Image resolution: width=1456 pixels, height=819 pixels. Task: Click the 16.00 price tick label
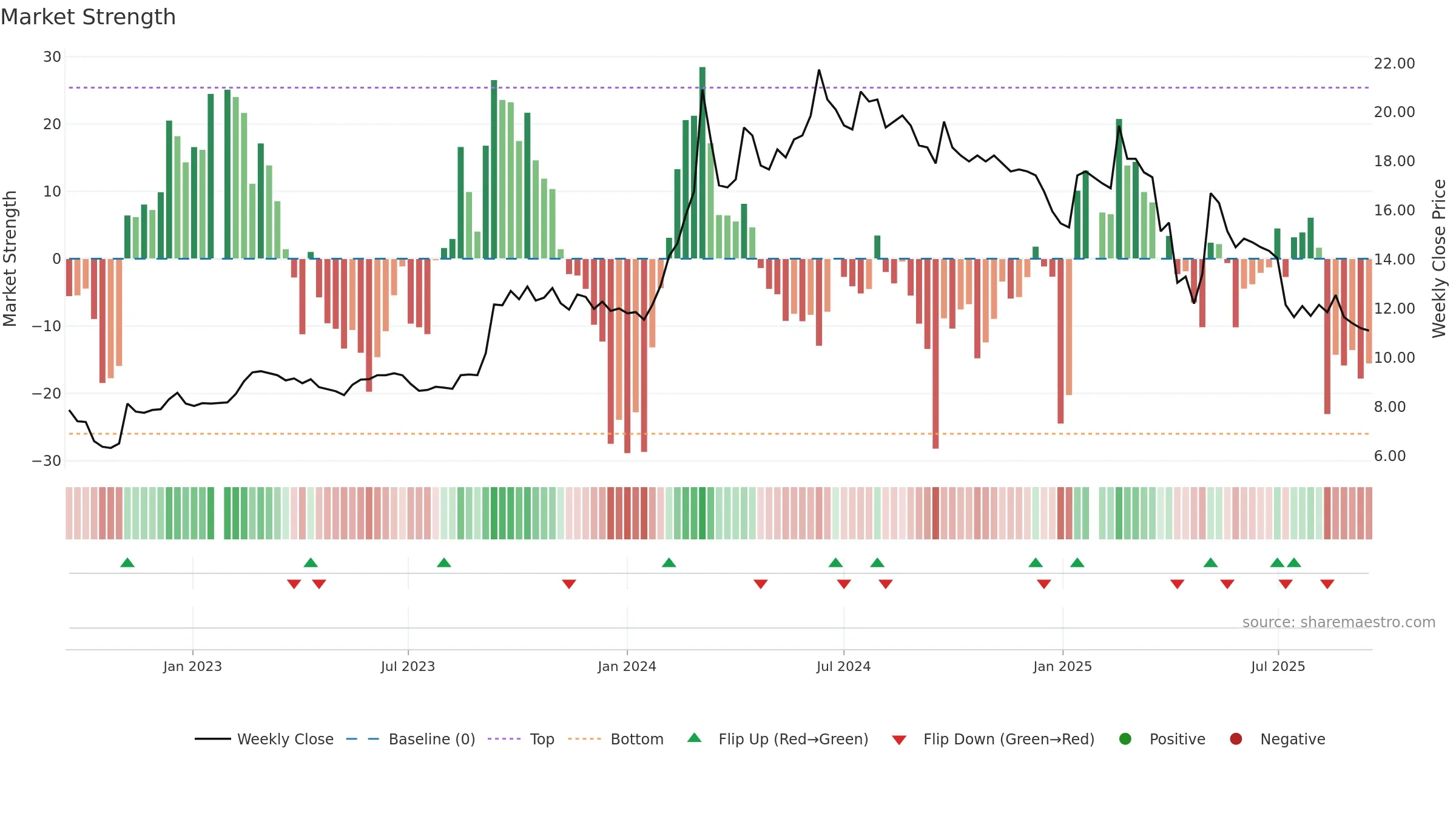pos(1394,211)
